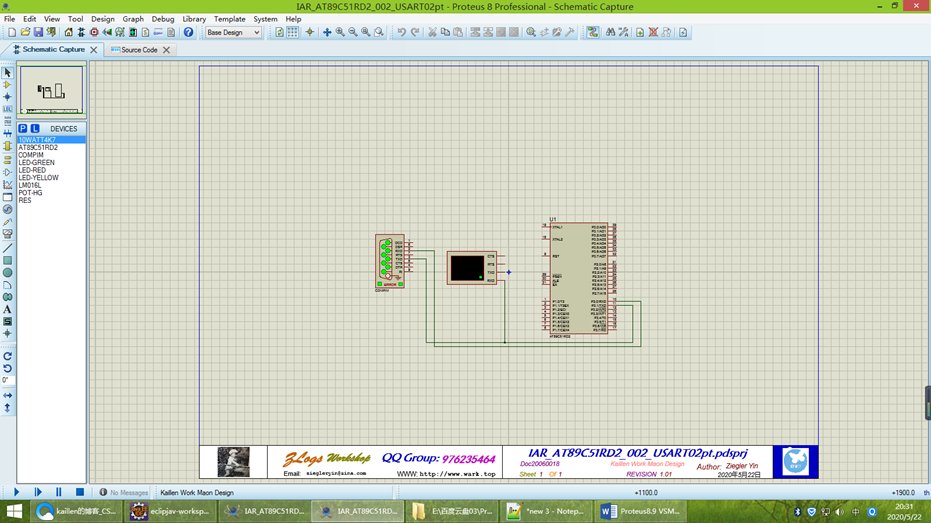Pause the simulation

(x=59, y=492)
